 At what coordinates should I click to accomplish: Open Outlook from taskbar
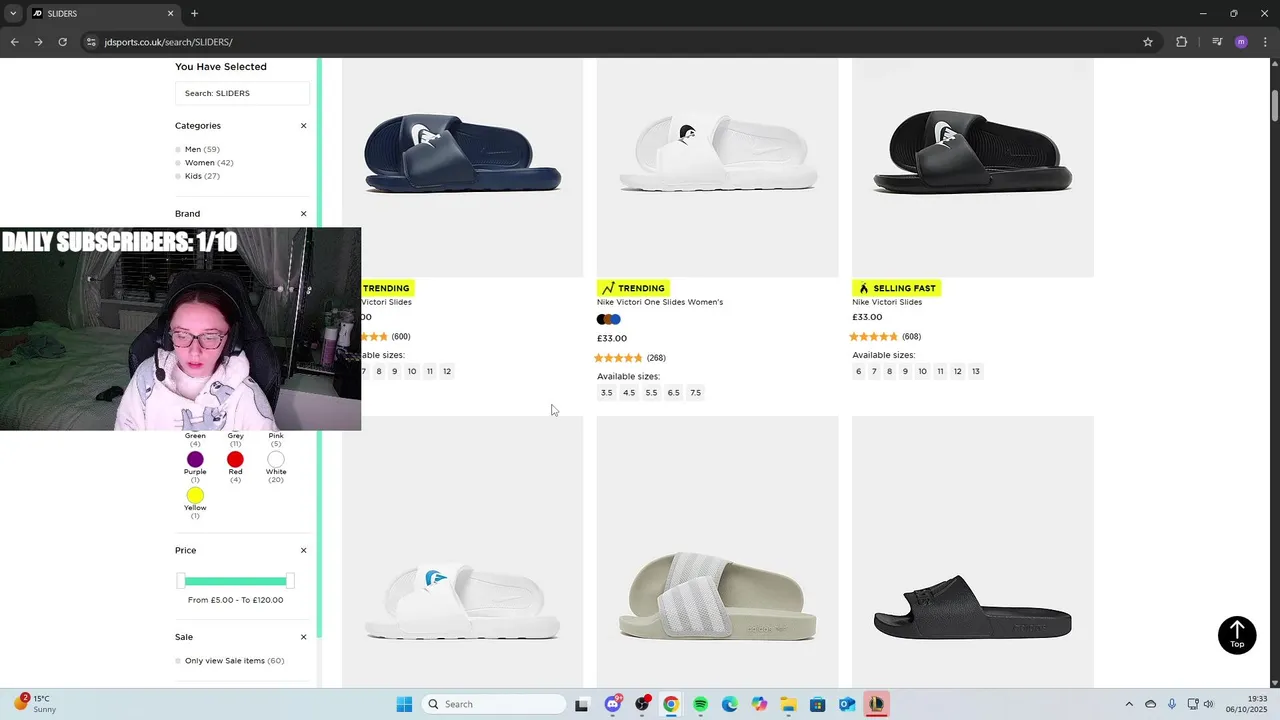(847, 704)
